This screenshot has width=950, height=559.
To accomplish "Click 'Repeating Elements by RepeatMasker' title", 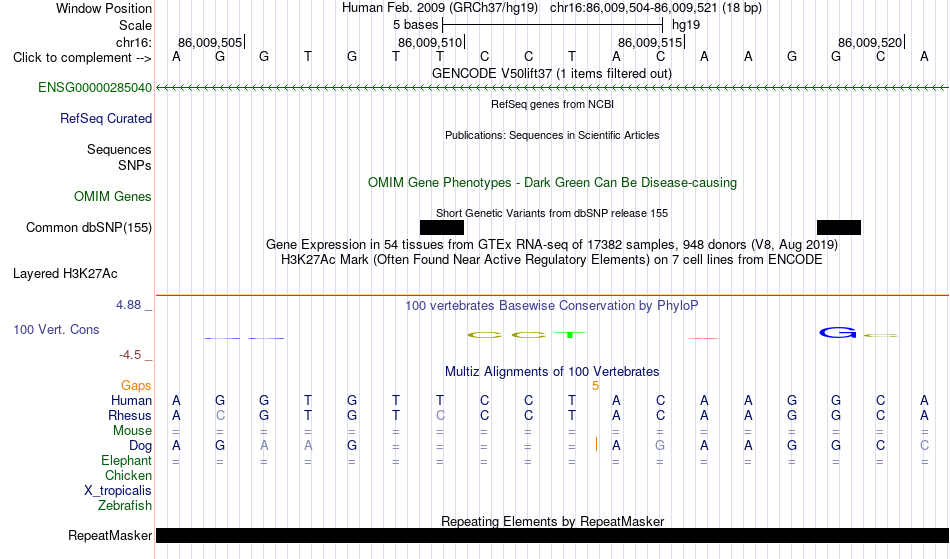I will tap(553, 521).
